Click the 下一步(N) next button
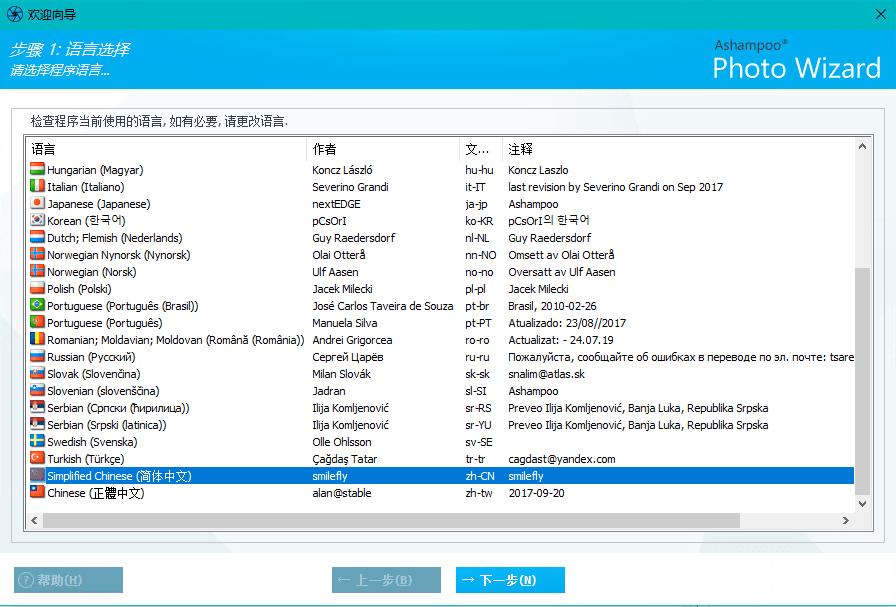This screenshot has width=896, height=607. [x=510, y=580]
